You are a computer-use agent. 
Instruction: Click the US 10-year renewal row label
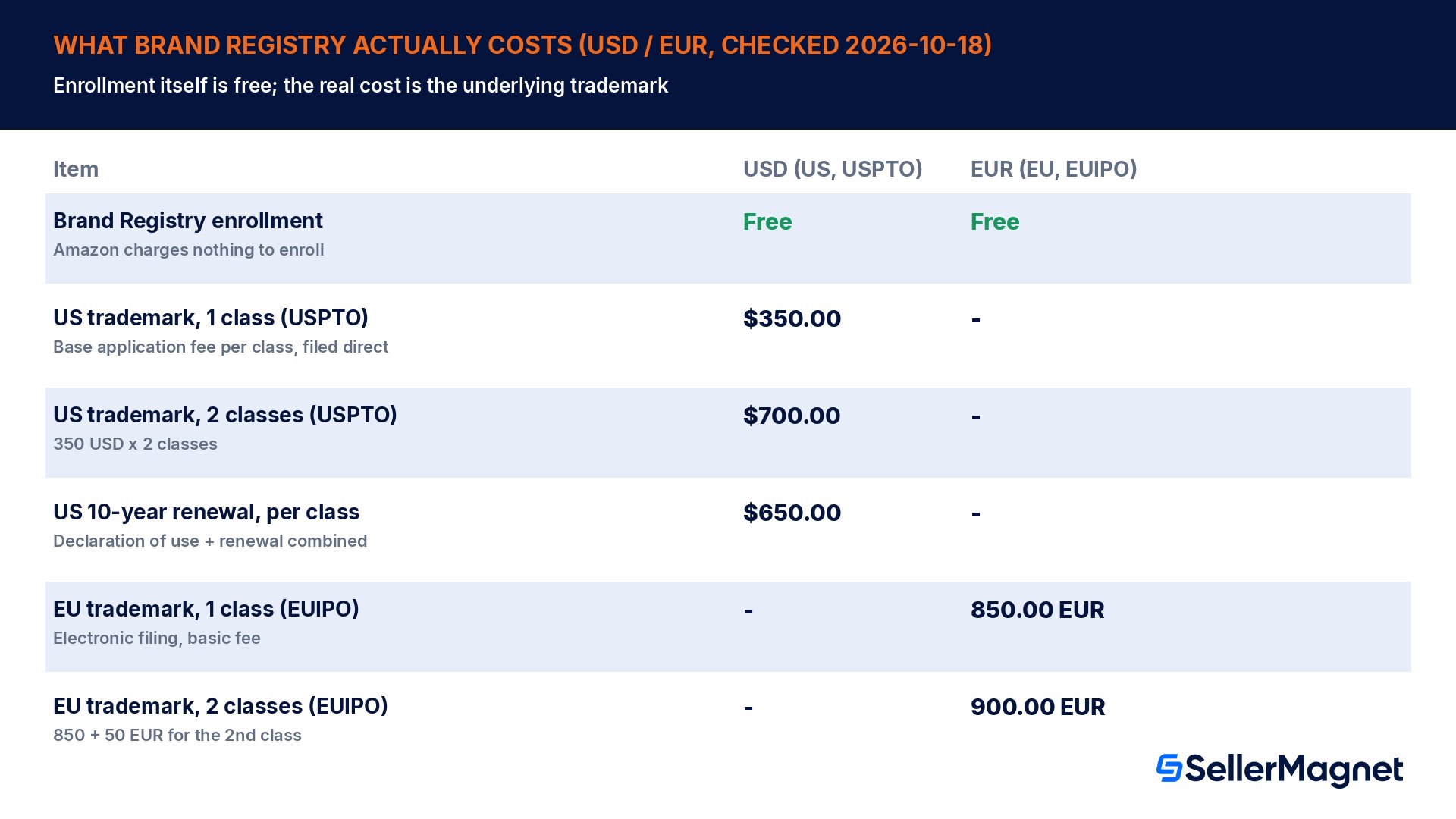[x=206, y=512]
